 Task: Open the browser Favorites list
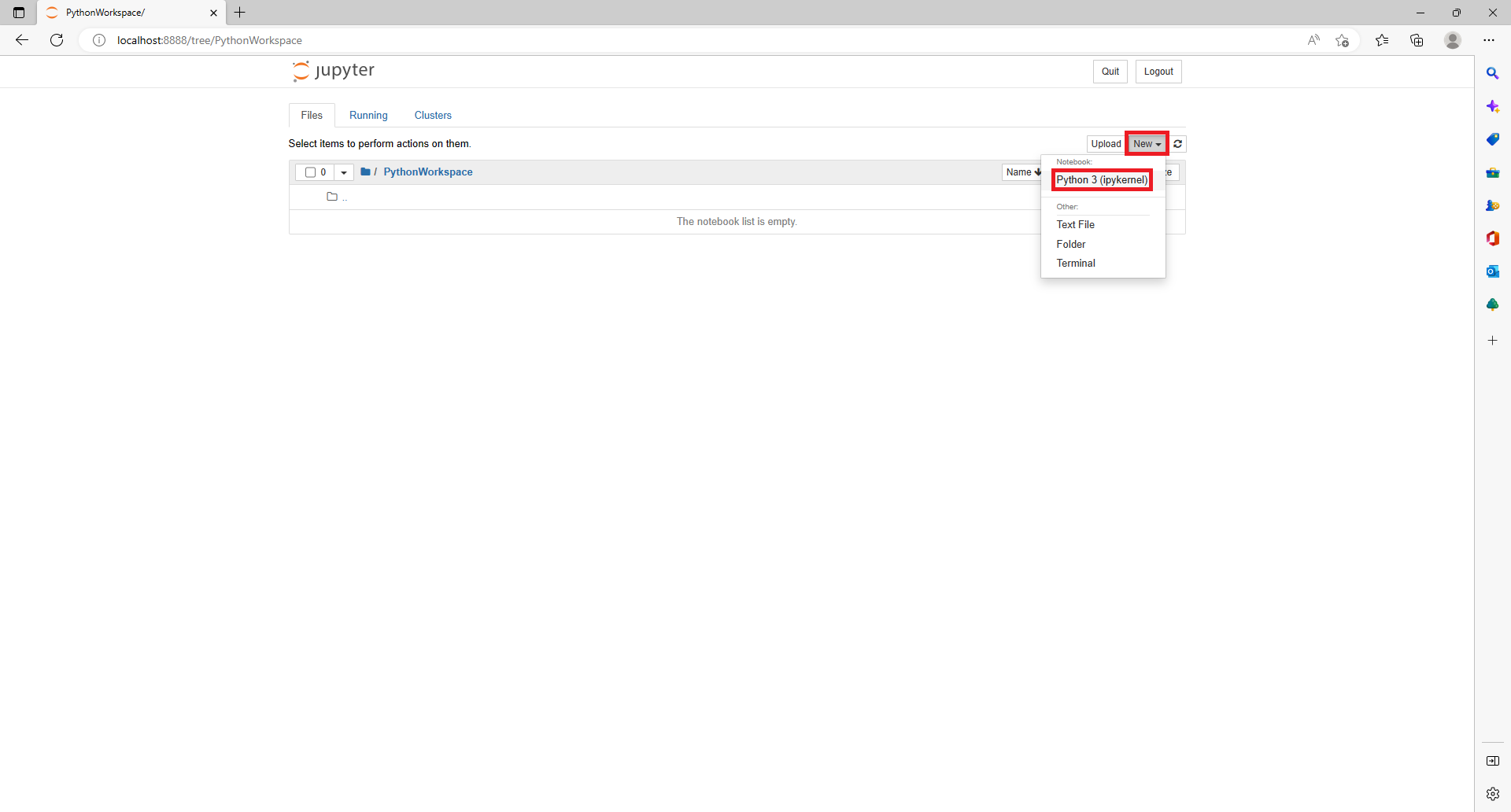(x=1382, y=40)
